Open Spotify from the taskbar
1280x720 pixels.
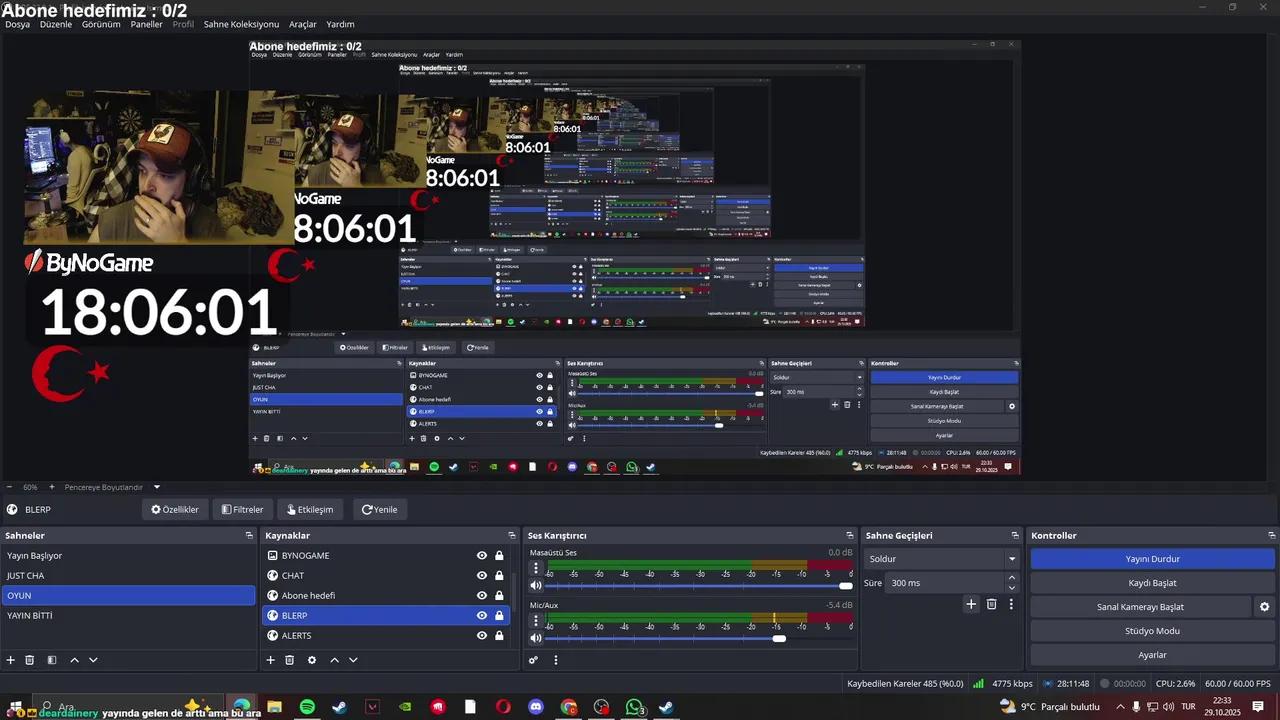(x=307, y=707)
